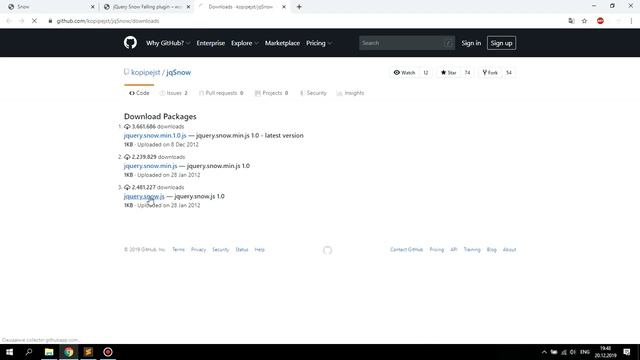Switch to the Security tab
Viewport: 640px width, 360px height.
(x=313, y=93)
